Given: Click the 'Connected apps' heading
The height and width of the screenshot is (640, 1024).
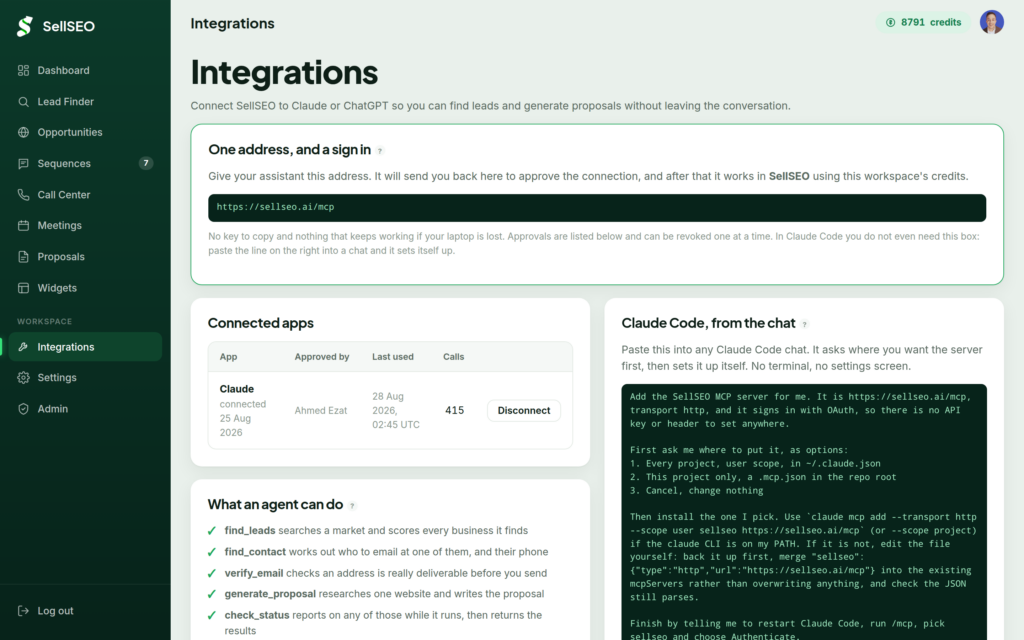Looking at the screenshot, I should tap(261, 323).
